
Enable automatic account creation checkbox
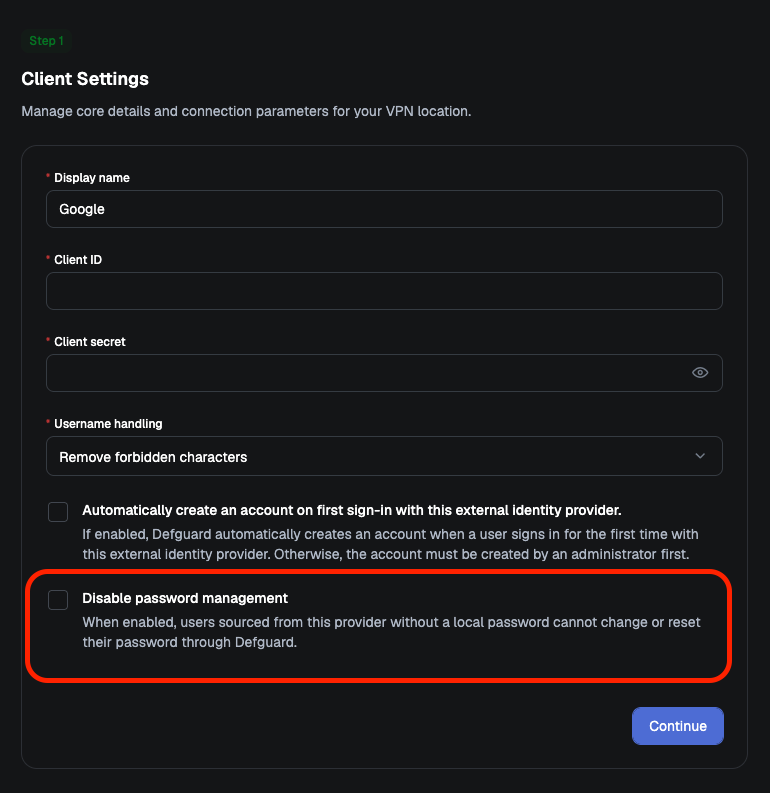click(x=58, y=512)
